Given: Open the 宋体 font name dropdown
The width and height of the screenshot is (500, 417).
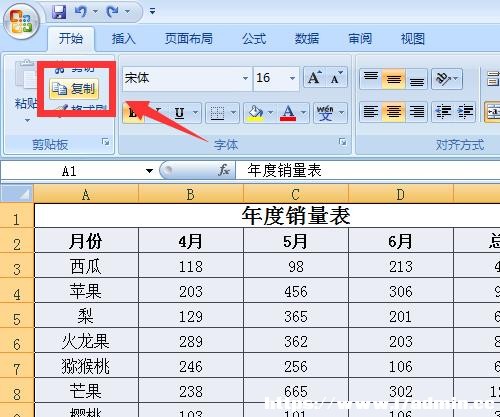Looking at the screenshot, I should 245,79.
